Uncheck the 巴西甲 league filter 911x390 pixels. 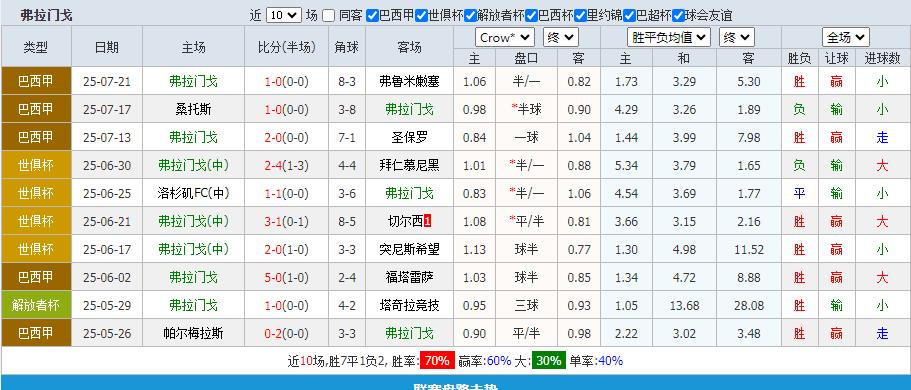(372, 16)
